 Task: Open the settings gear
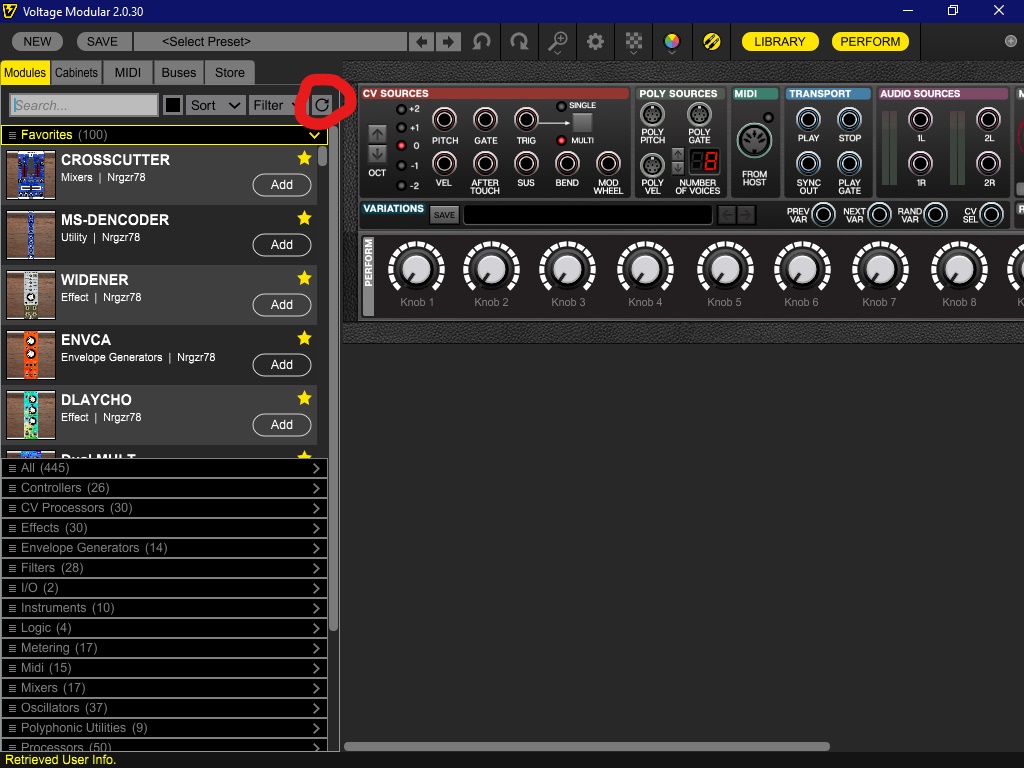coord(595,42)
